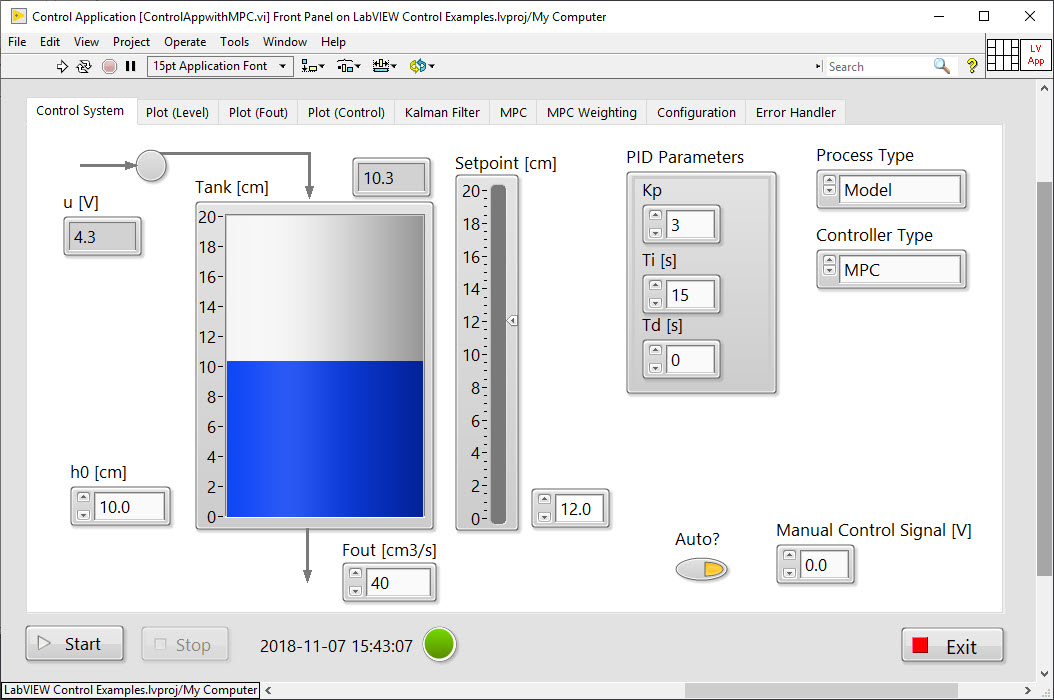Image resolution: width=1054 pixels, height=700 pixels.
Task: Open the Resize Objects toolbar menu
Action: point(384,66)
